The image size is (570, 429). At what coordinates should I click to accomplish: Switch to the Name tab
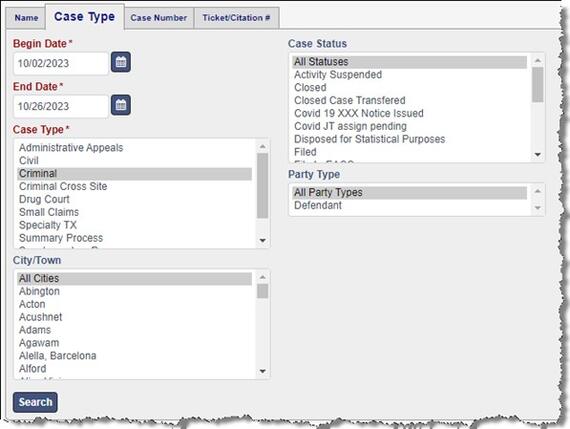coord(26,18)
